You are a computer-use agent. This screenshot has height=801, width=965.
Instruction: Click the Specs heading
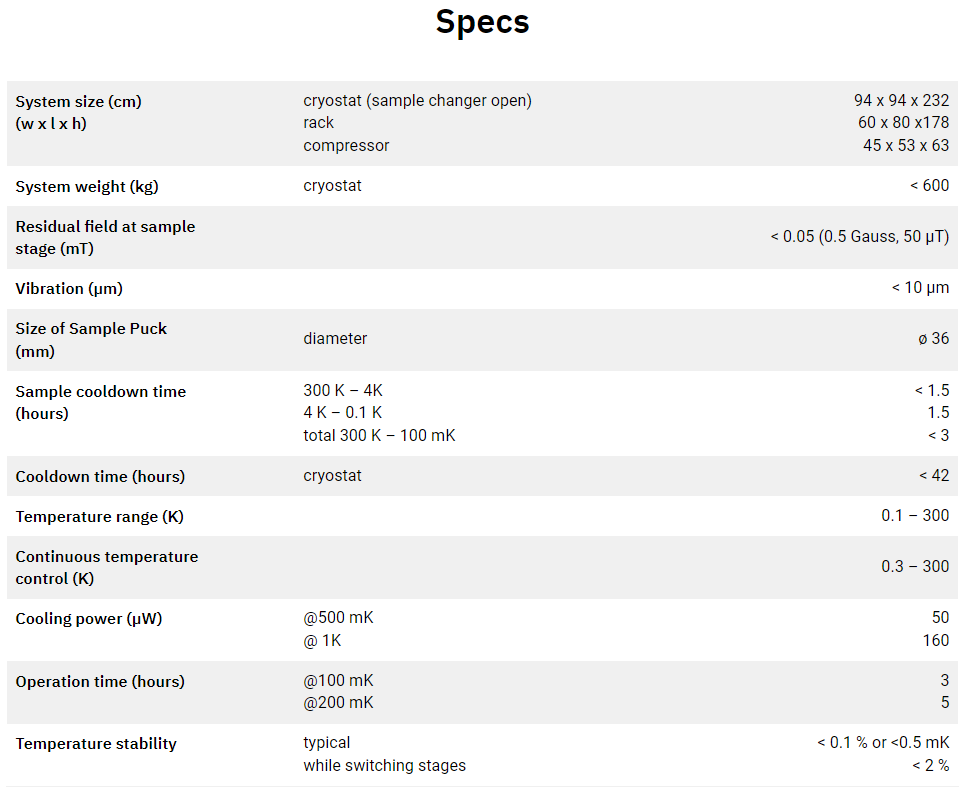click(x=482, y=23)
